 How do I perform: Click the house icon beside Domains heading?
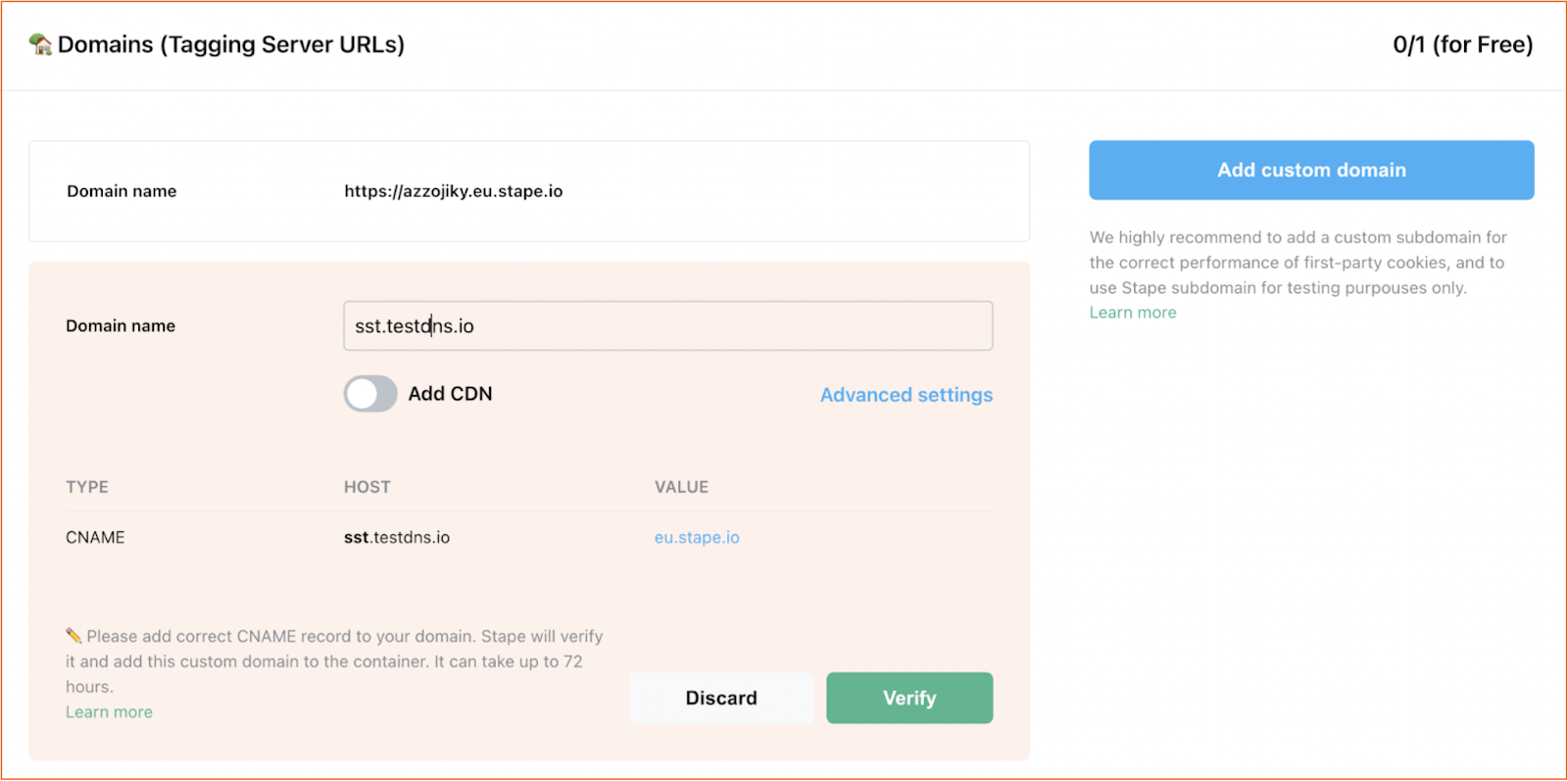point(40,44)
